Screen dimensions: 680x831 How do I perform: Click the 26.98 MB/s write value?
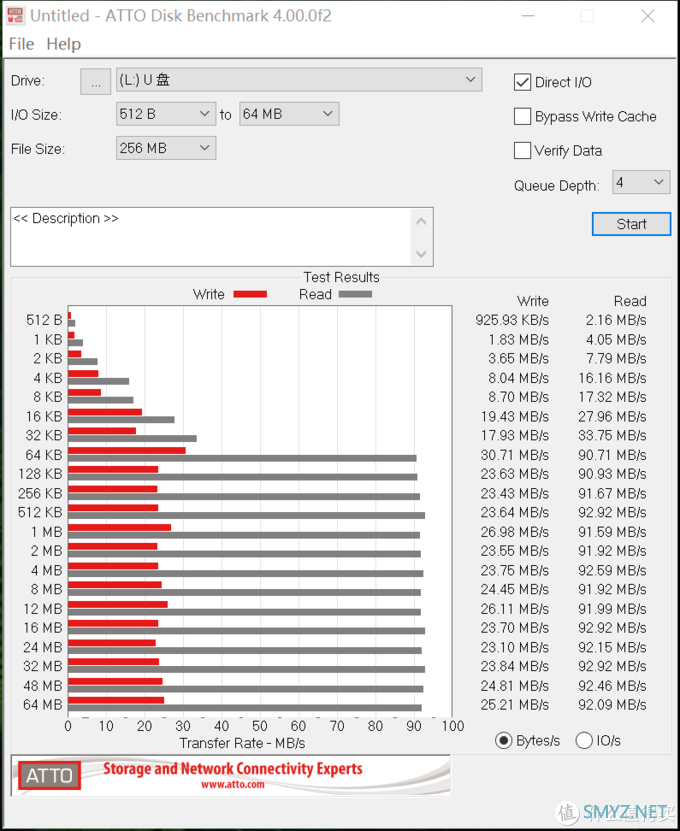(x=515, y=532)
